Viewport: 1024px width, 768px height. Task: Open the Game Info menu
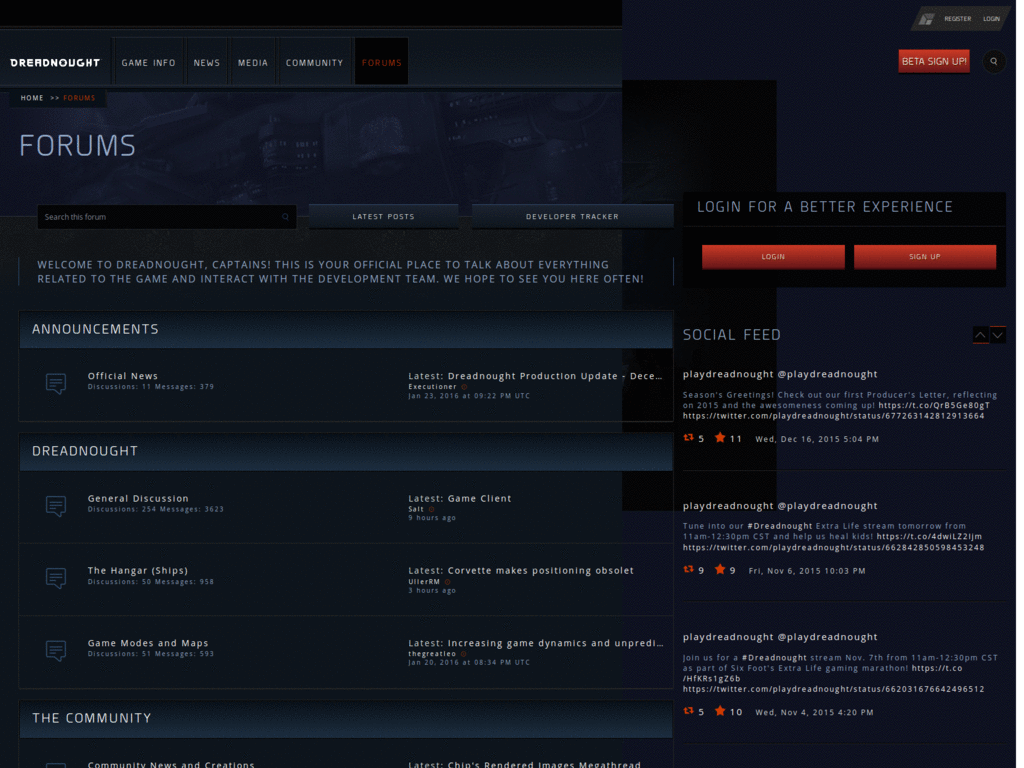pyautogui.click(x=148, y=63)
